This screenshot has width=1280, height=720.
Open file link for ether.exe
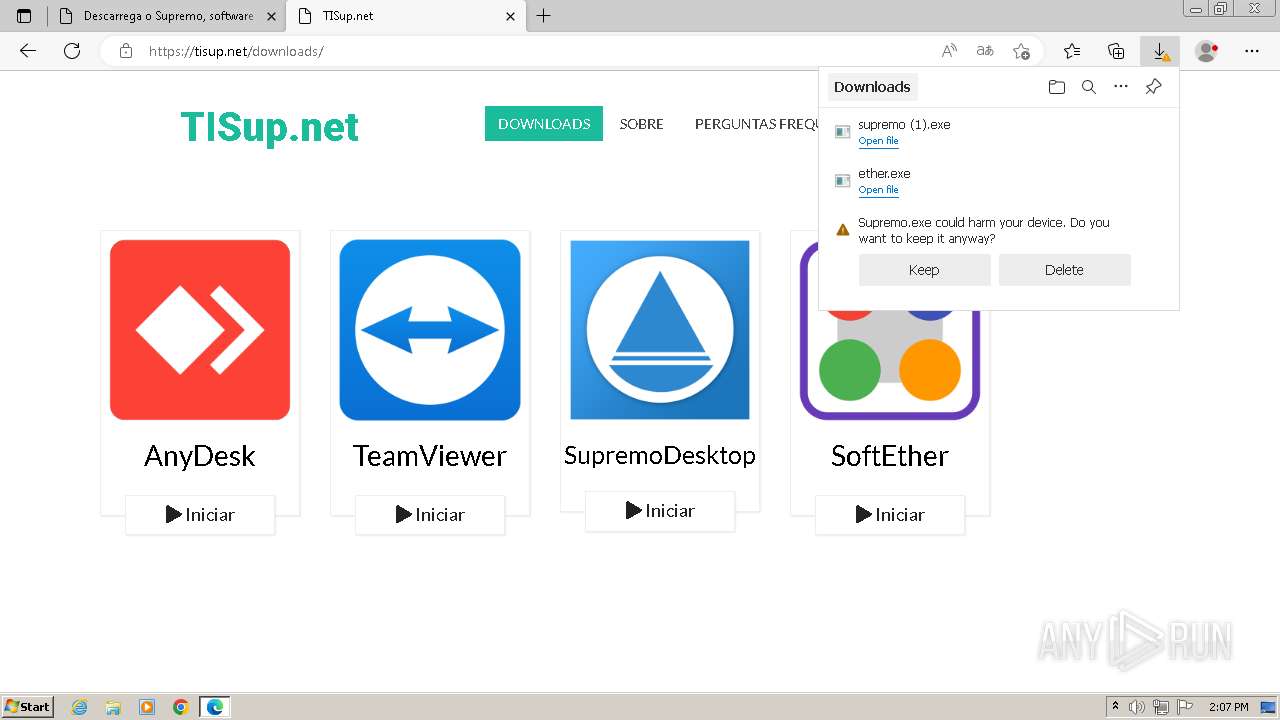[878, 190]
